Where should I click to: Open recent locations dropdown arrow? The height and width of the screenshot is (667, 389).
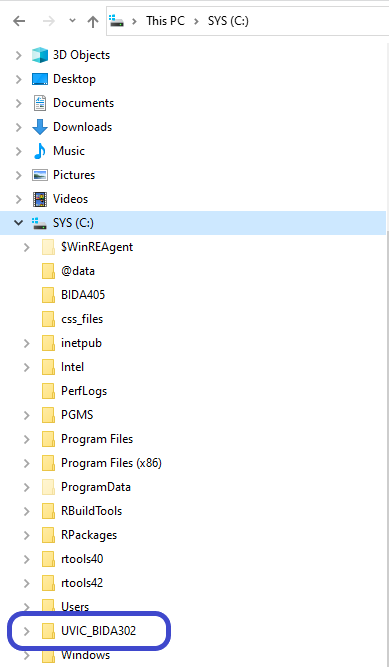pos(72,21)
